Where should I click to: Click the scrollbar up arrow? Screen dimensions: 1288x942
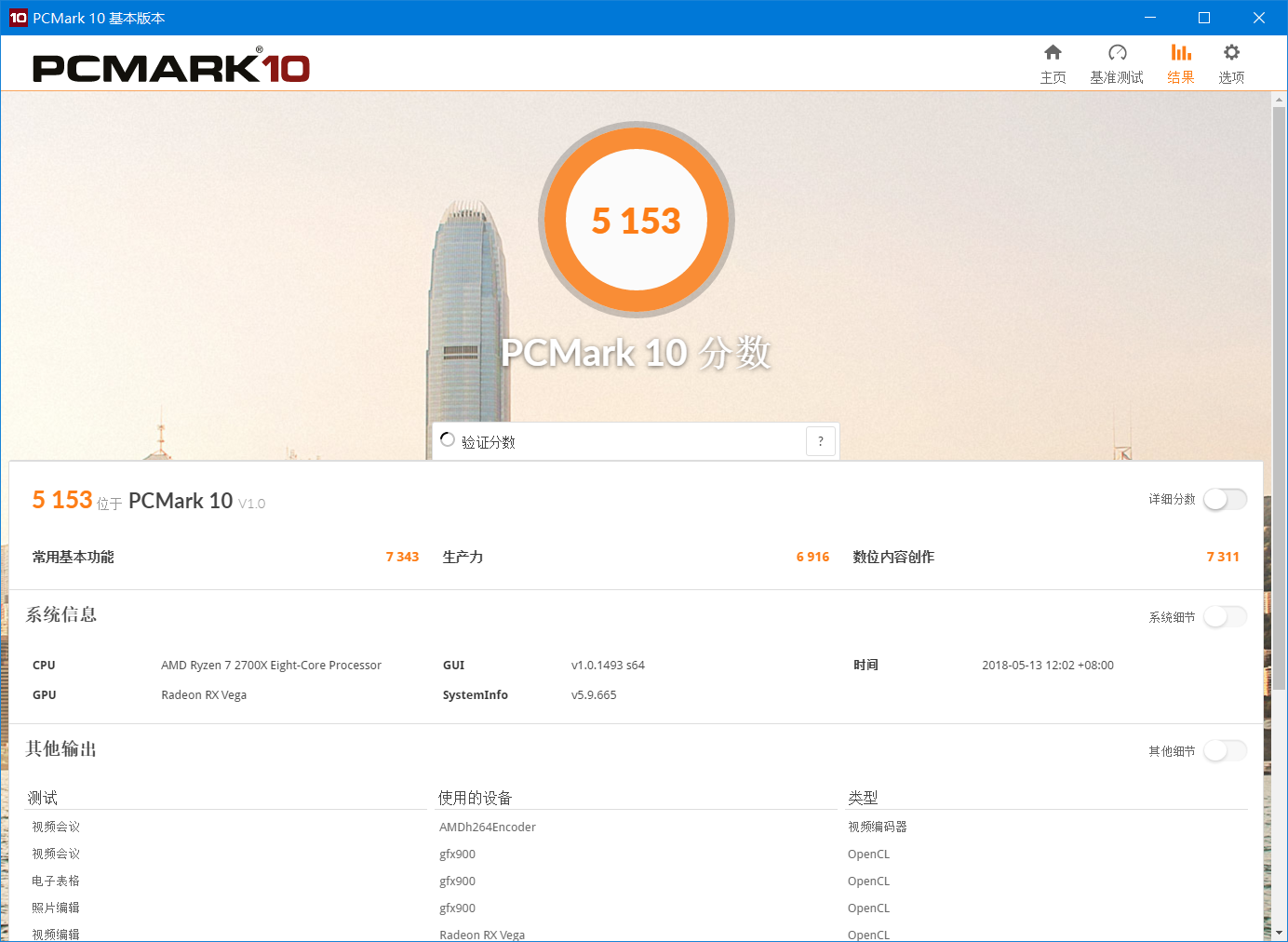(1279, 99)
